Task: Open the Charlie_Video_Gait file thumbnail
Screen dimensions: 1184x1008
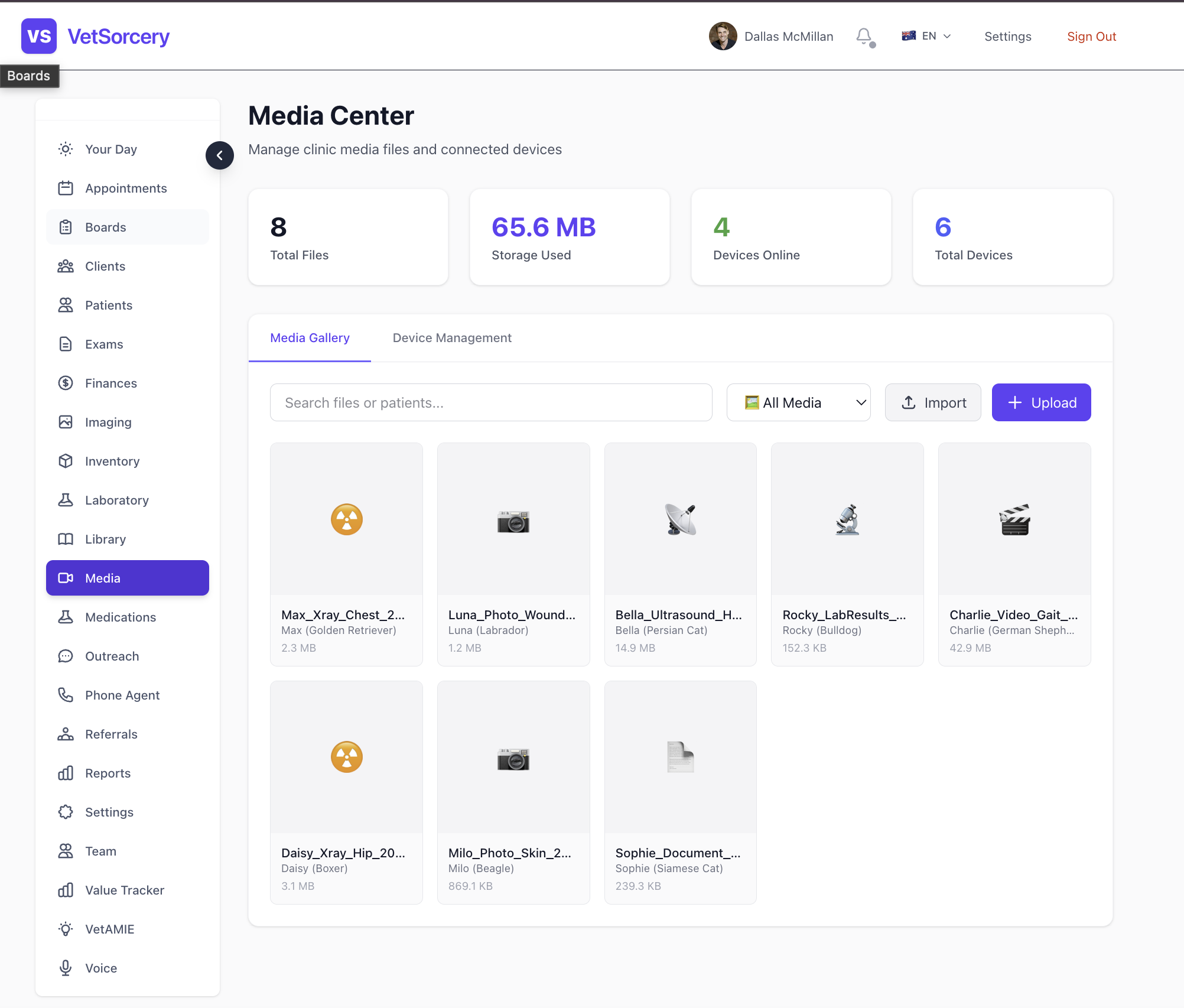Action: point(1014,520)
